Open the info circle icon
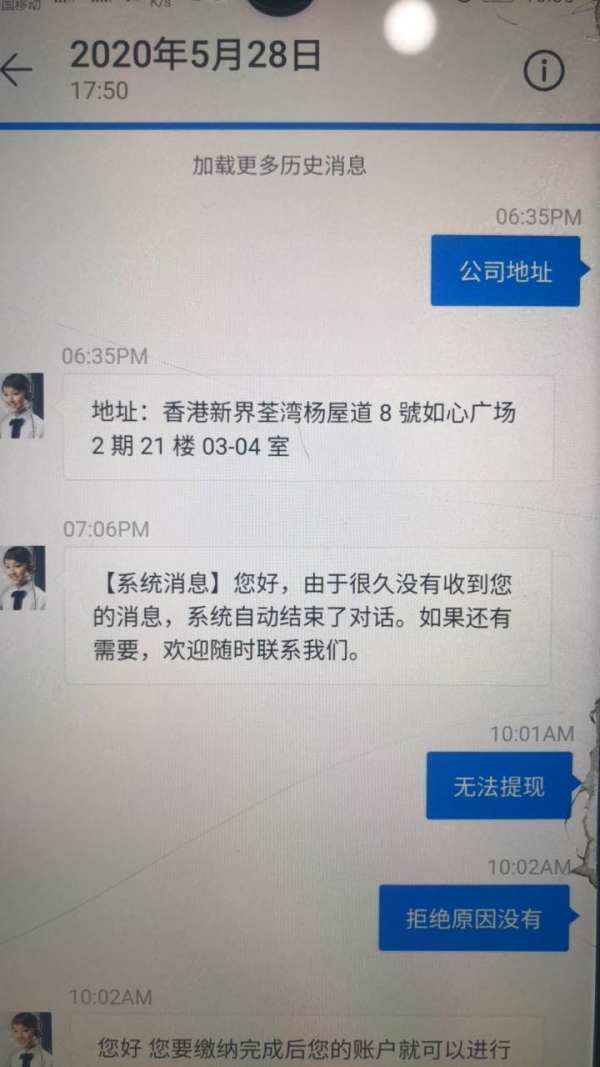Screen dimensions: 600x1067 coord(544,69)
